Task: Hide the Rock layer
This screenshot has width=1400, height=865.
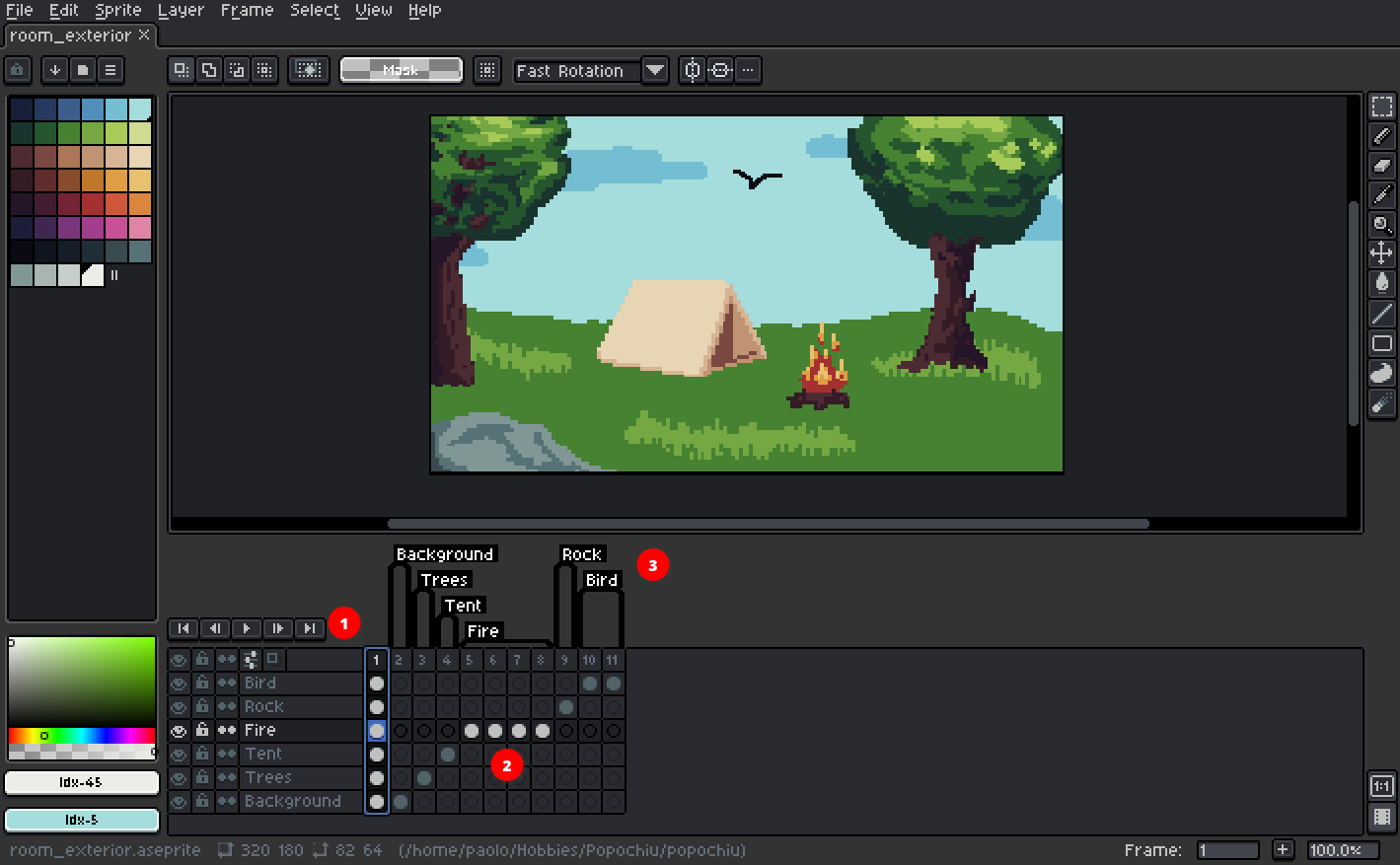Action: [x=179, y=706]
